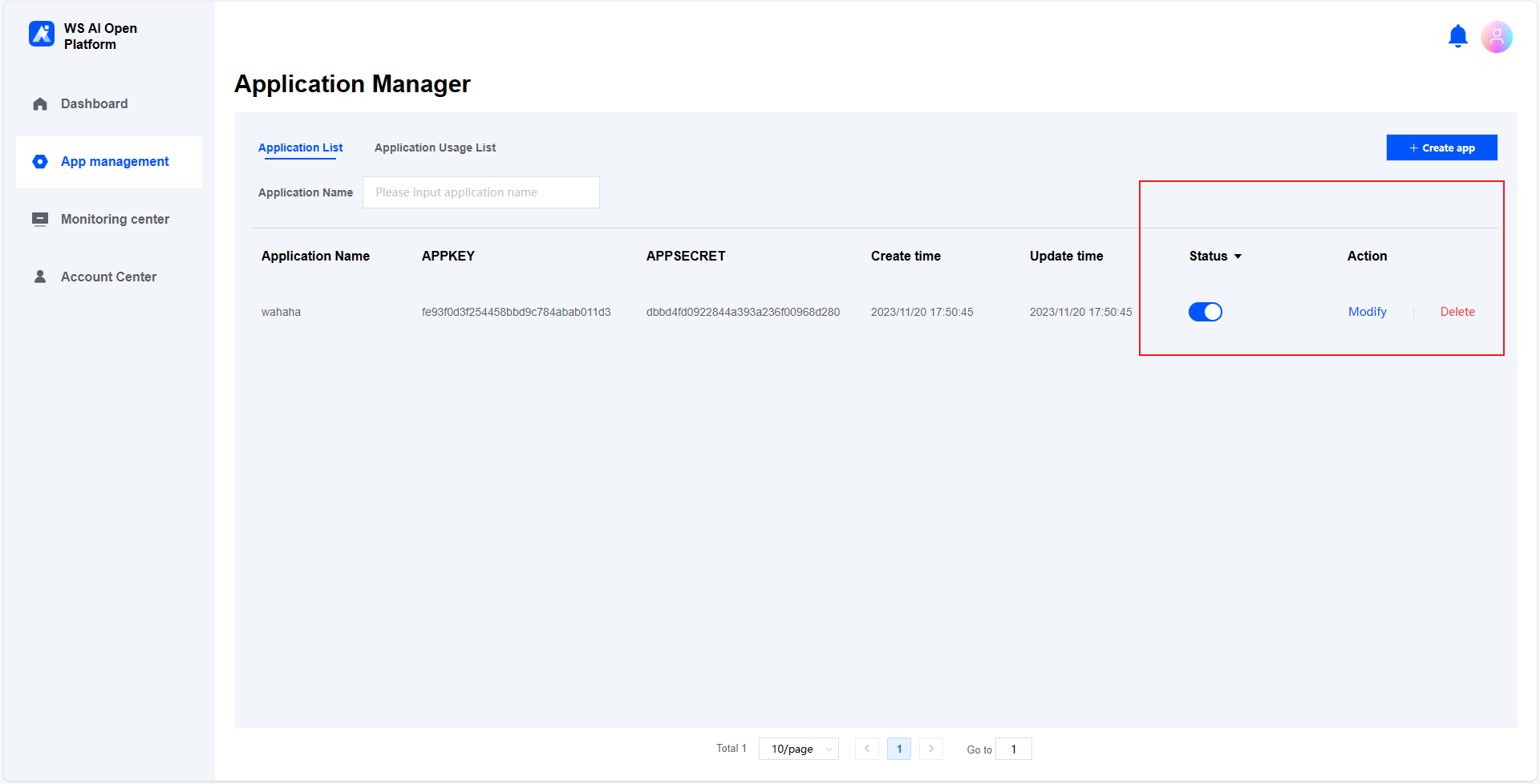Click the APPSECRET column header
This screenshot has height=784, width=1540.
point(685,256)
